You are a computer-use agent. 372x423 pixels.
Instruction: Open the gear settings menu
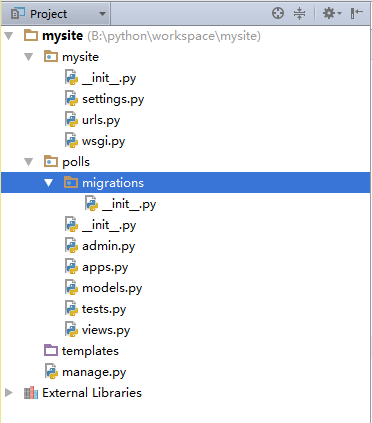coord(332,13)
